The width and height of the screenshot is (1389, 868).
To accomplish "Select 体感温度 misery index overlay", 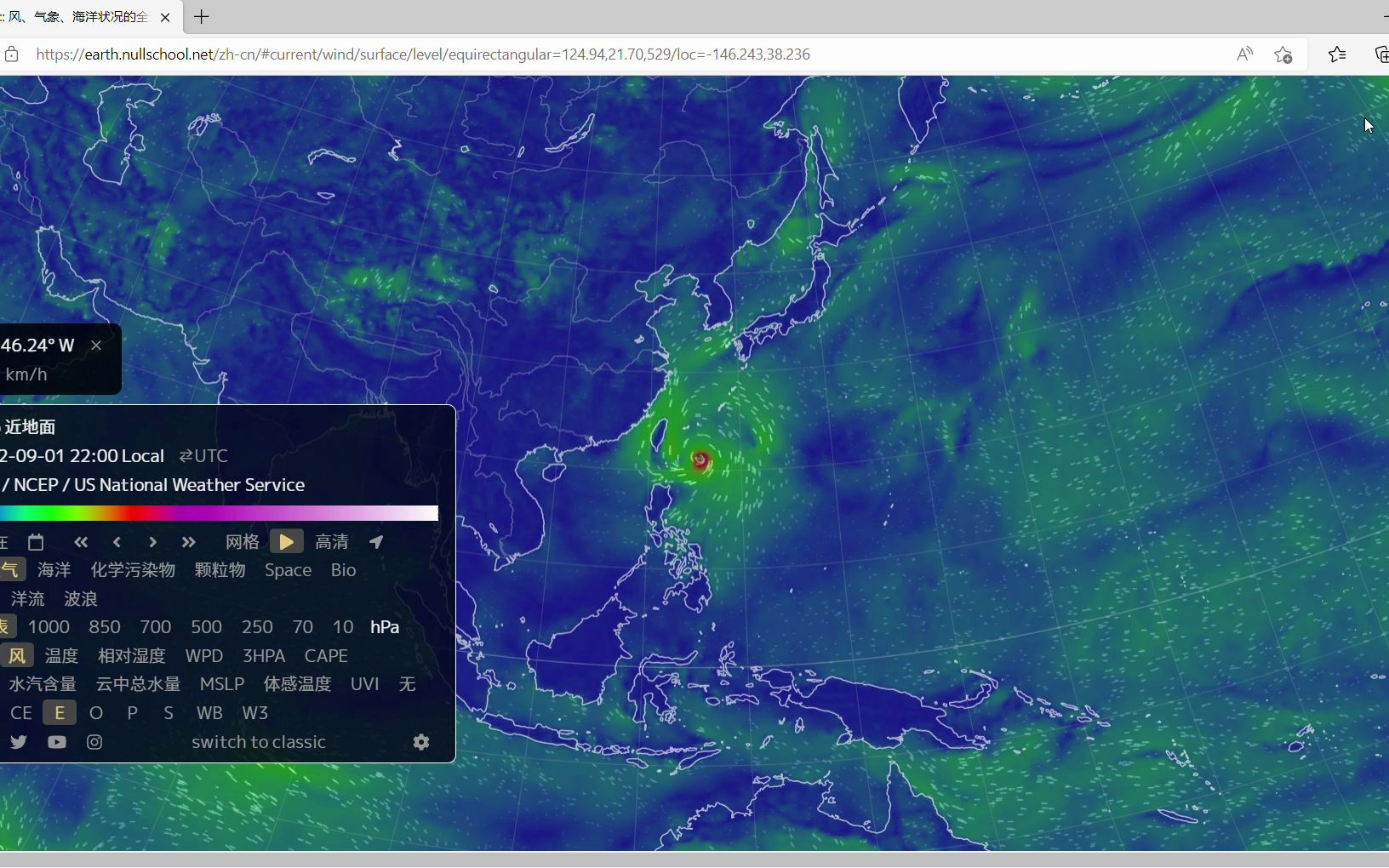I will [297, 684].
